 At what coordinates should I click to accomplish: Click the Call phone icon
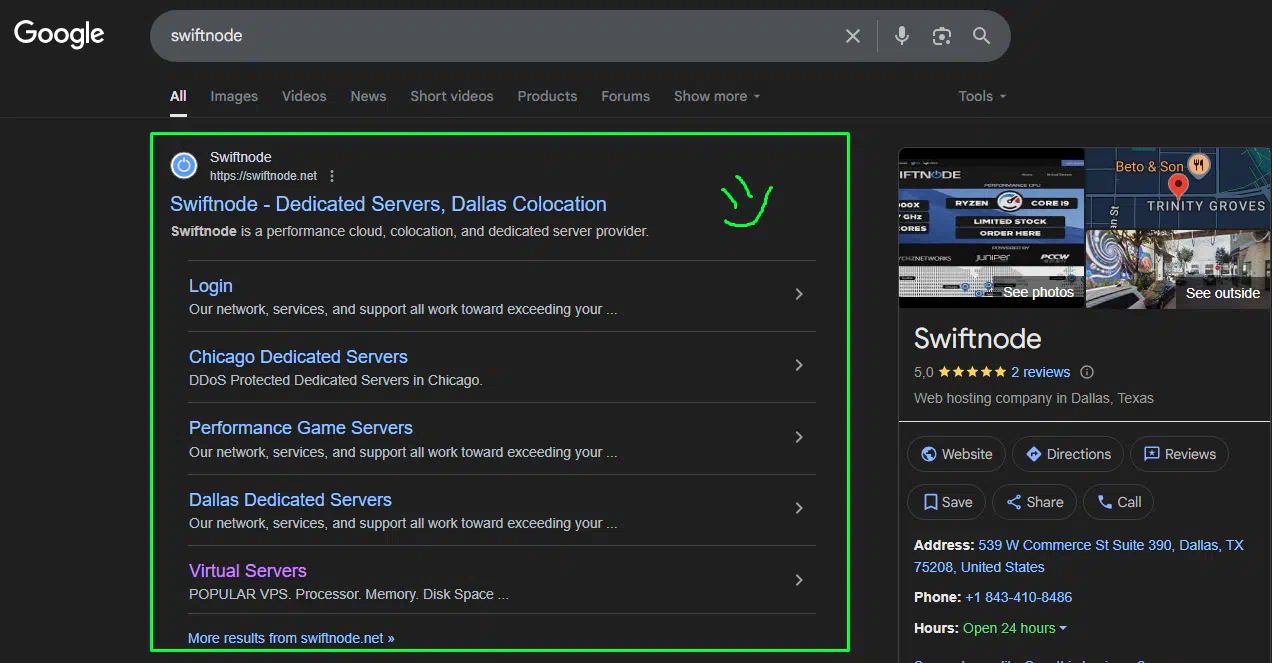(1105, 502)
